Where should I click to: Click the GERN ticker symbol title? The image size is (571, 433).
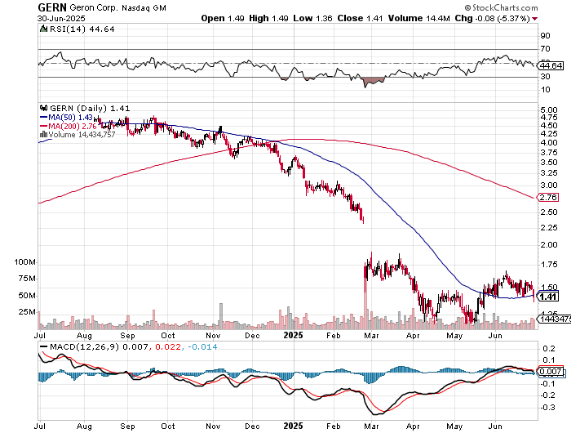point(52,7)
